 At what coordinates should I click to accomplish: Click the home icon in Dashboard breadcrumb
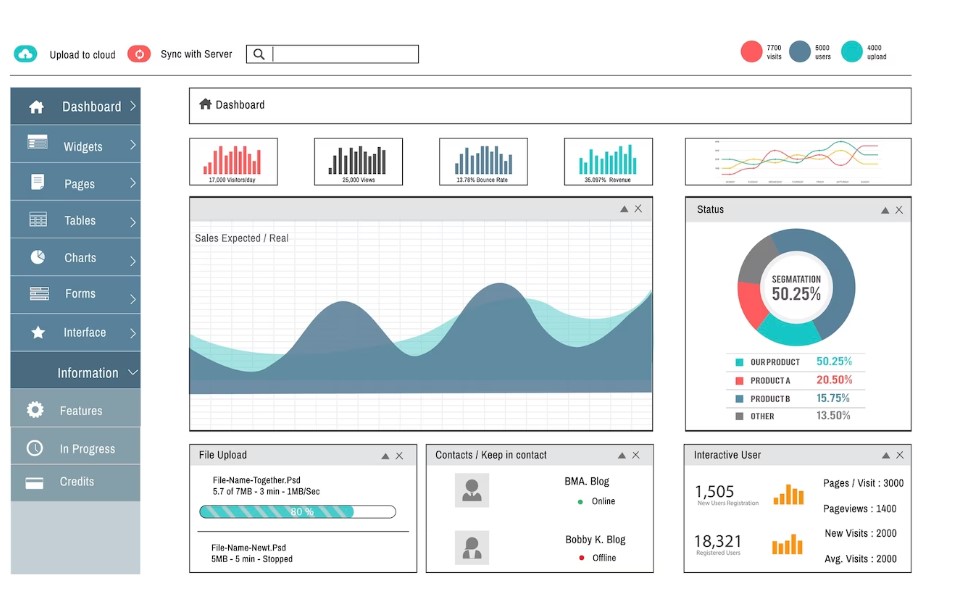click(205, 104)
